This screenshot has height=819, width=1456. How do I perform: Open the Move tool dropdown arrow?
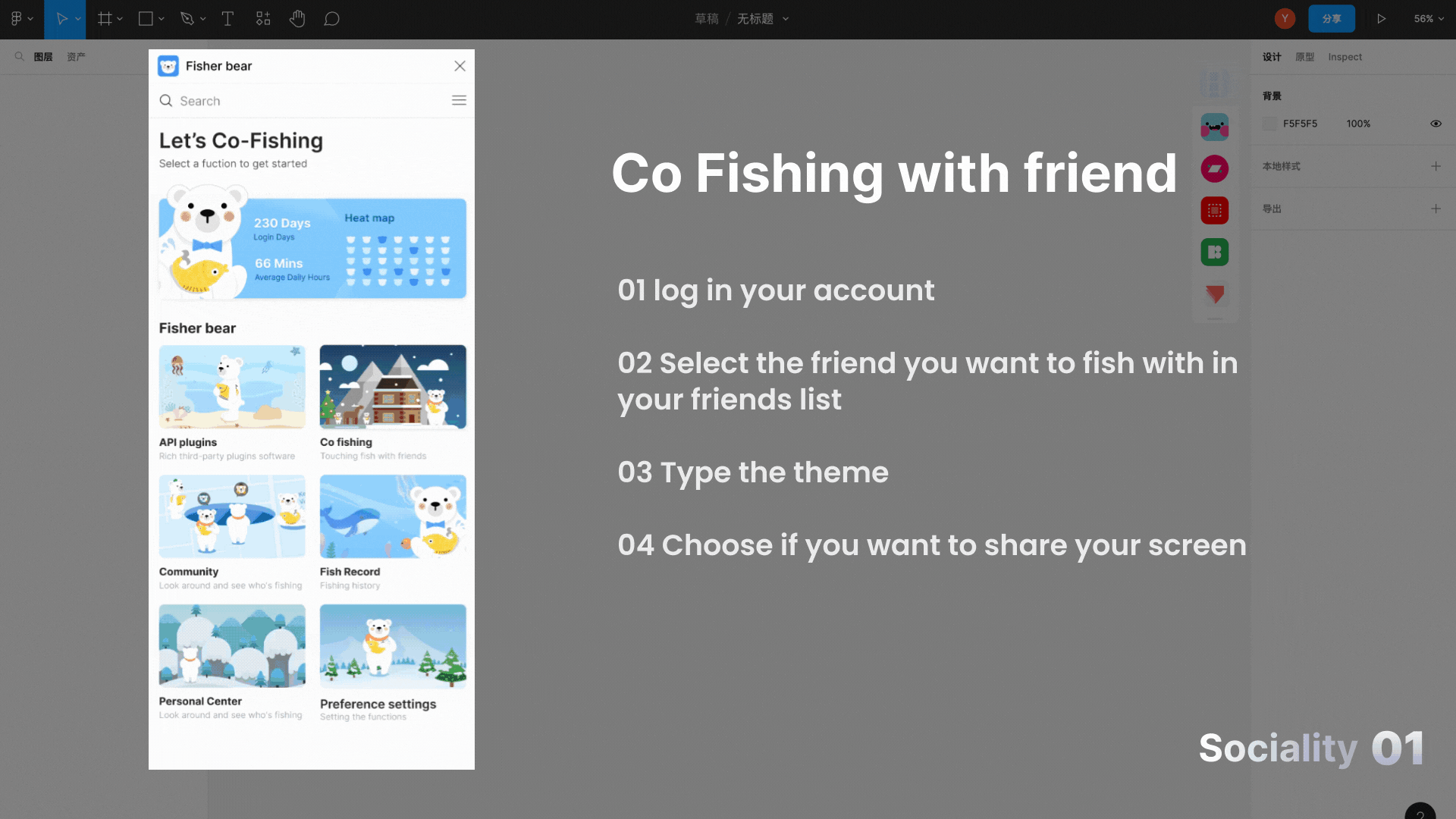coord(77,19)
